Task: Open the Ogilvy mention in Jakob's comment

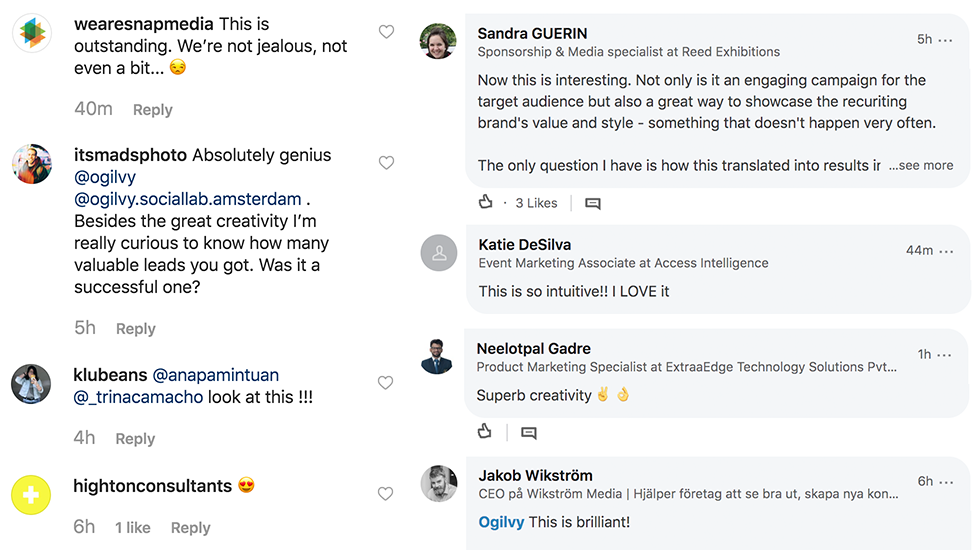Action: coord(501,522)
